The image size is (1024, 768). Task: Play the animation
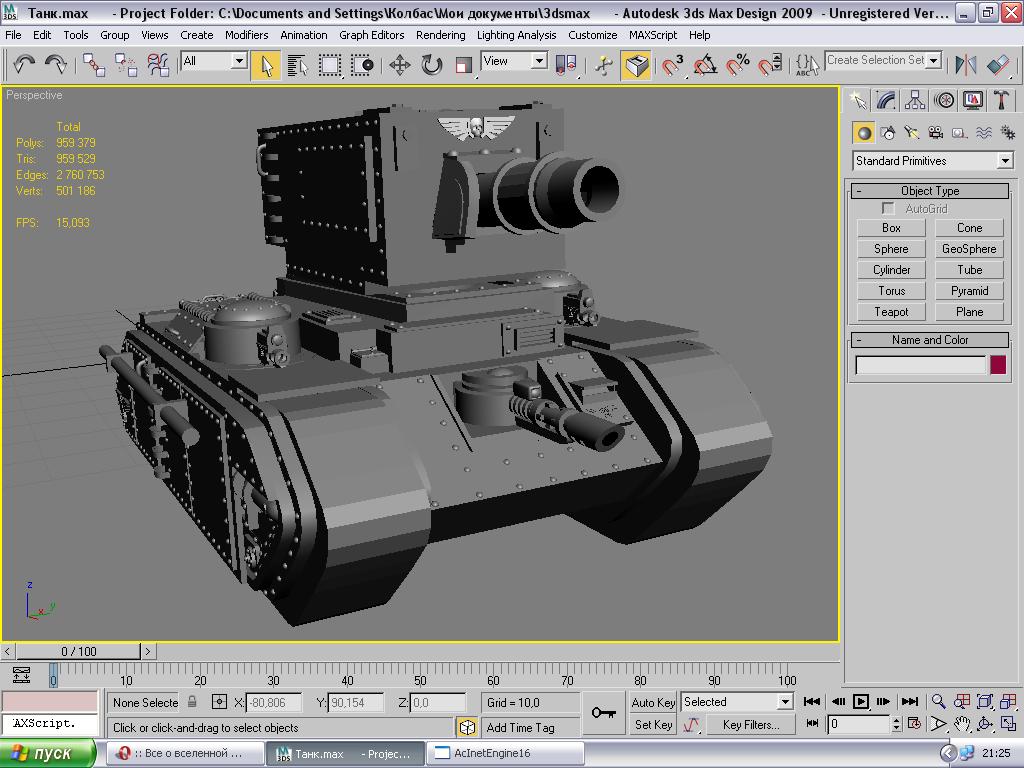[x=861, y=701]
